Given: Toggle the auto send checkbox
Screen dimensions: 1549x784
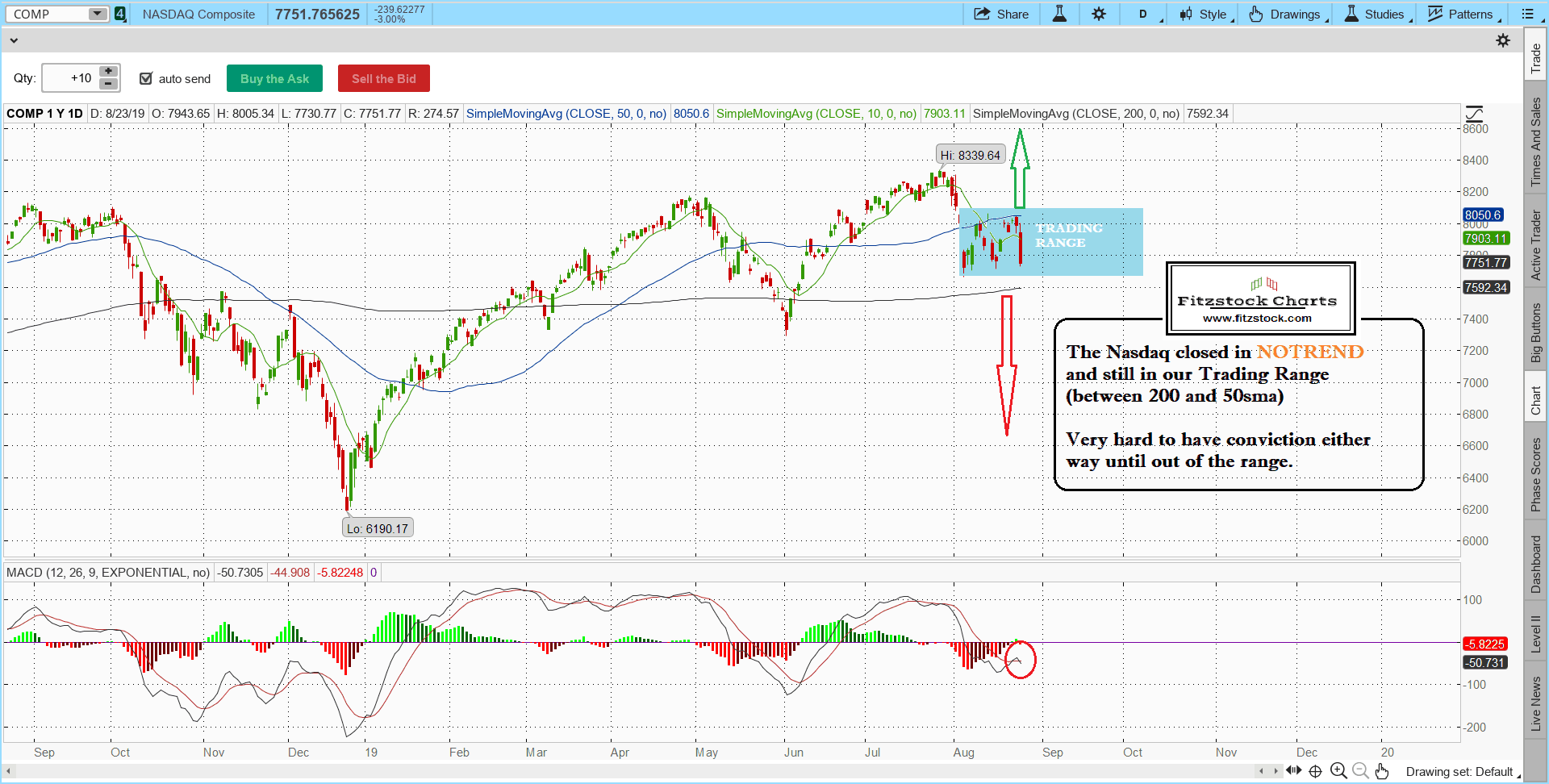Looking at the screenshot, I should [x=146, y=78].
